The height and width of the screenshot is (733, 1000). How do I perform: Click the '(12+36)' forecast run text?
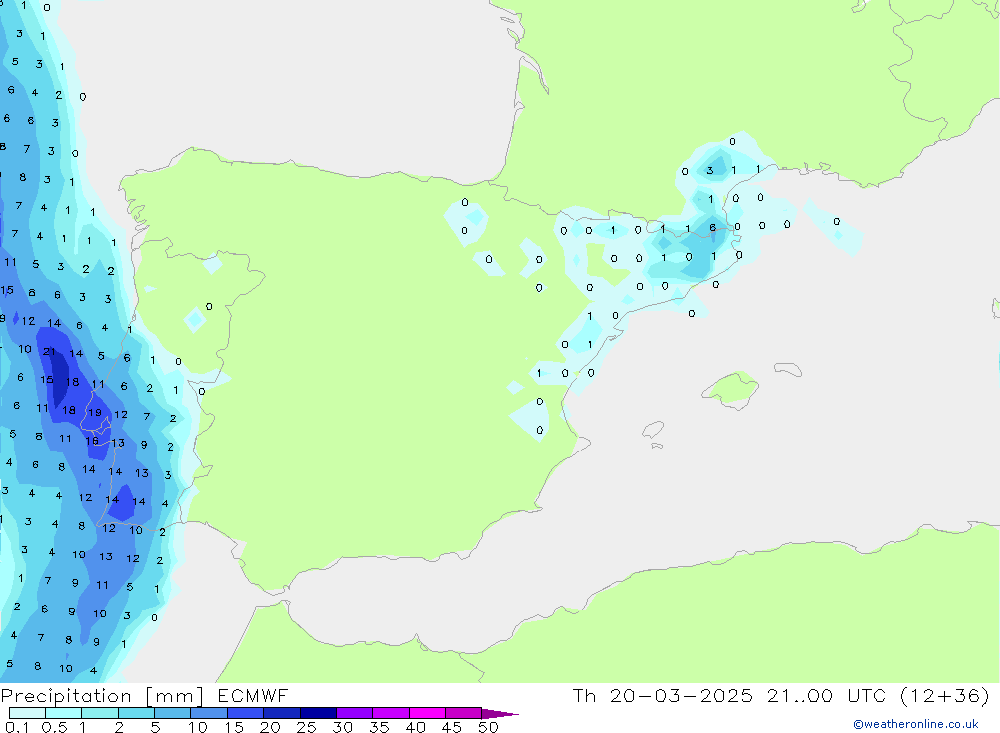pos(945,696)
